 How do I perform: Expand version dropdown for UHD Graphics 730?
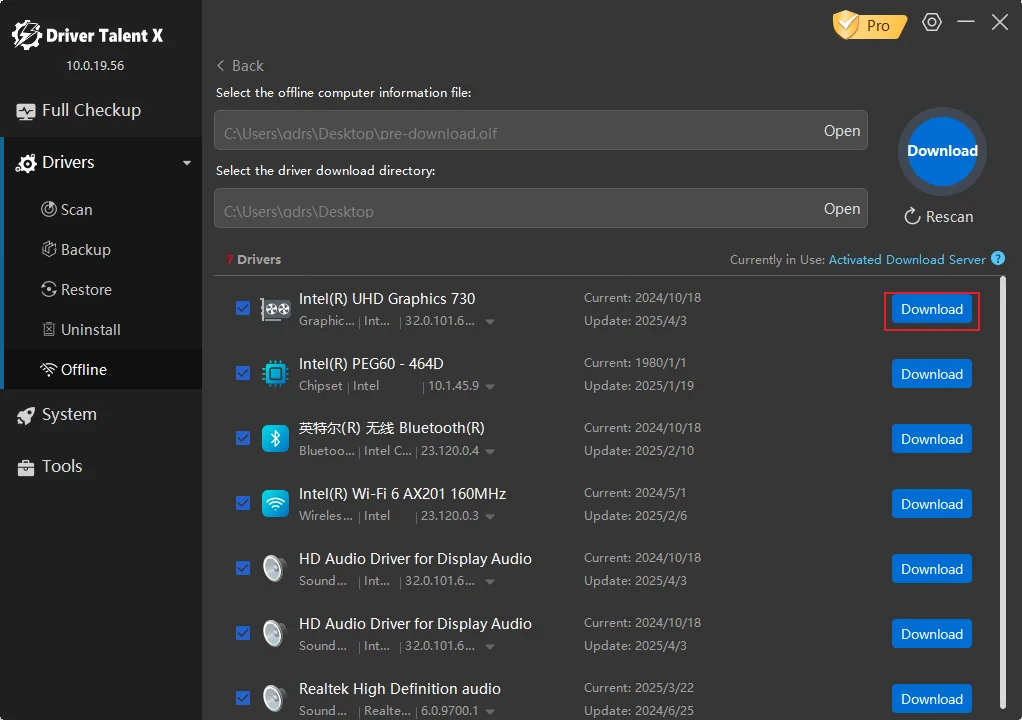pos(489,322)
